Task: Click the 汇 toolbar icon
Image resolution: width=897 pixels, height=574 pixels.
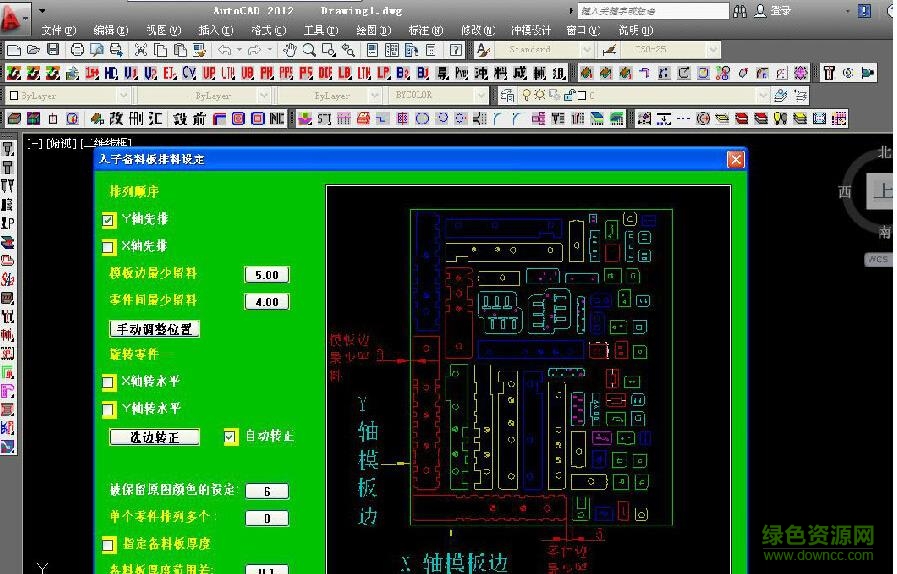Action: (x=155, y=118)
